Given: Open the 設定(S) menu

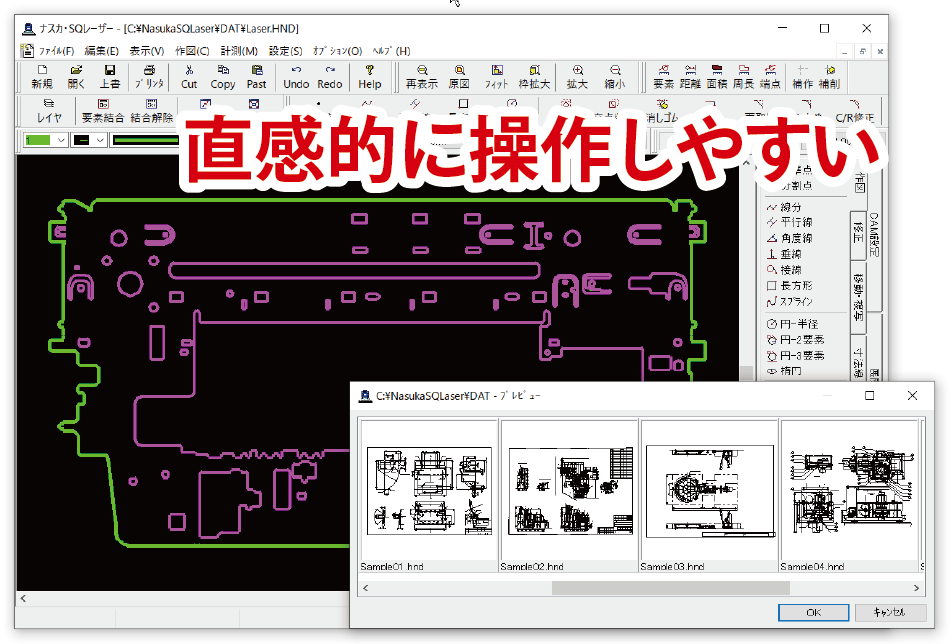Looking at the screenshot, I should click(x=285, y=51).
